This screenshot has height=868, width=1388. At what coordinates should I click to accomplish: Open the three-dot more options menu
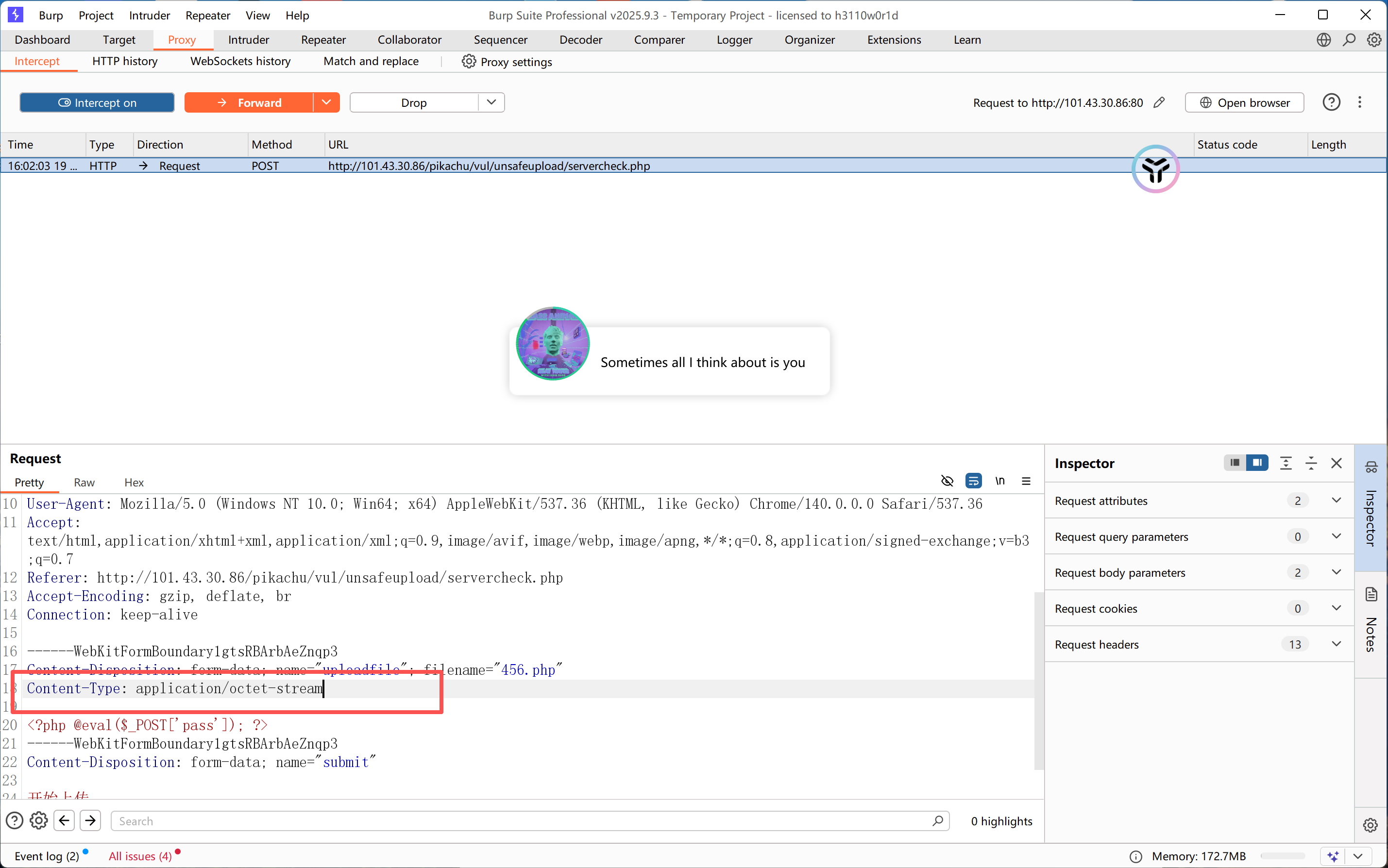(1359, 102)
